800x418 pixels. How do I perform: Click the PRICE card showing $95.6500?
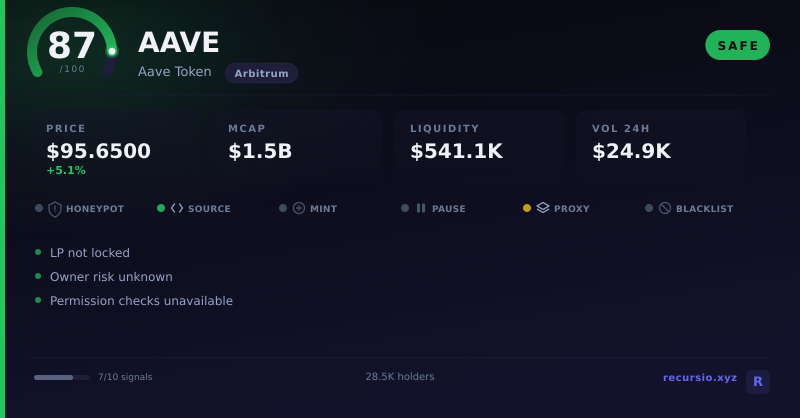pos(115,145)
